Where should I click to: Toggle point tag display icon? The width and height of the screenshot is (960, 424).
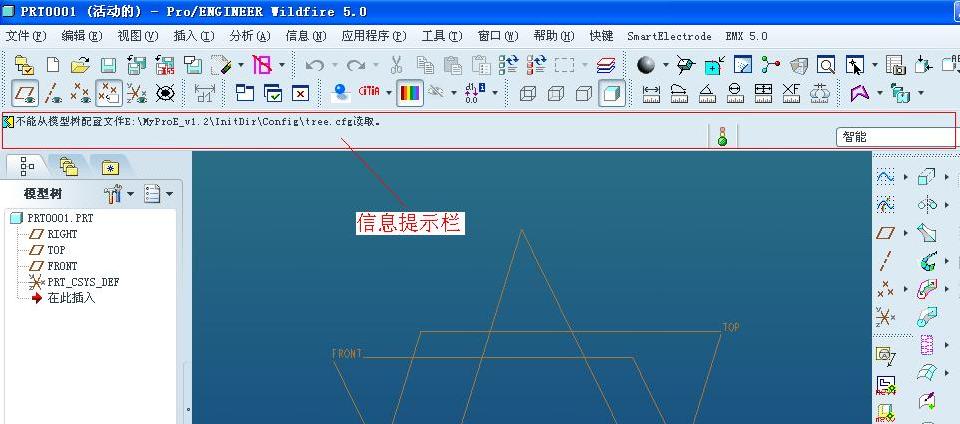point(108,93)
